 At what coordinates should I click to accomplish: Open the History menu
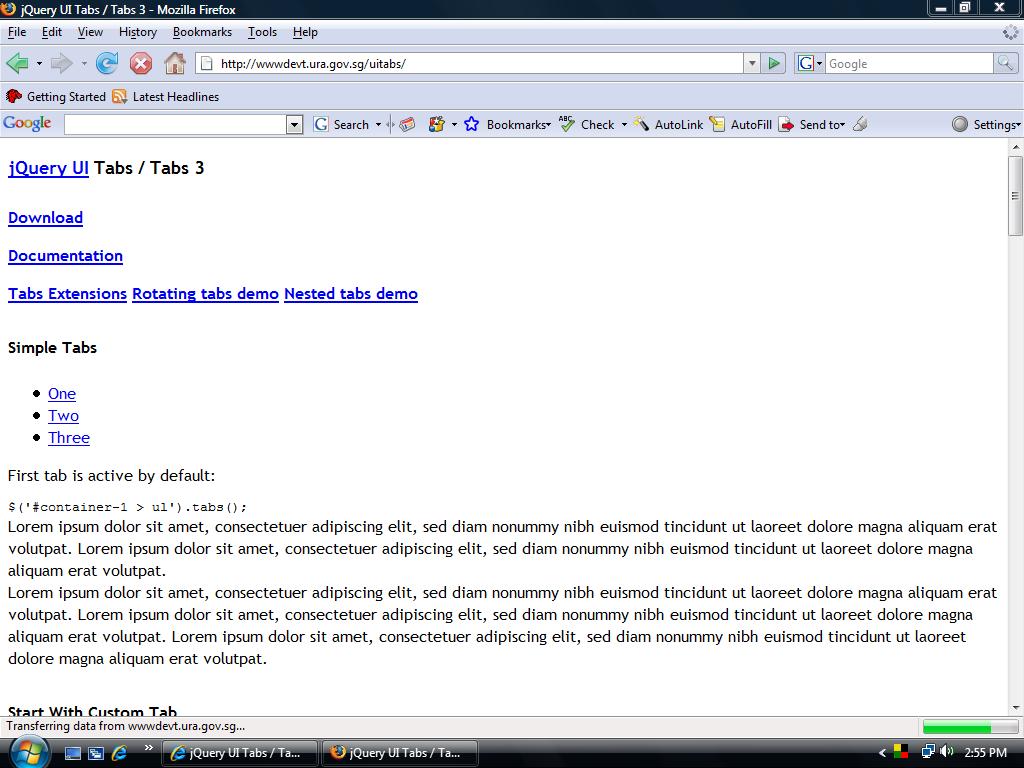tap(137, 32)
